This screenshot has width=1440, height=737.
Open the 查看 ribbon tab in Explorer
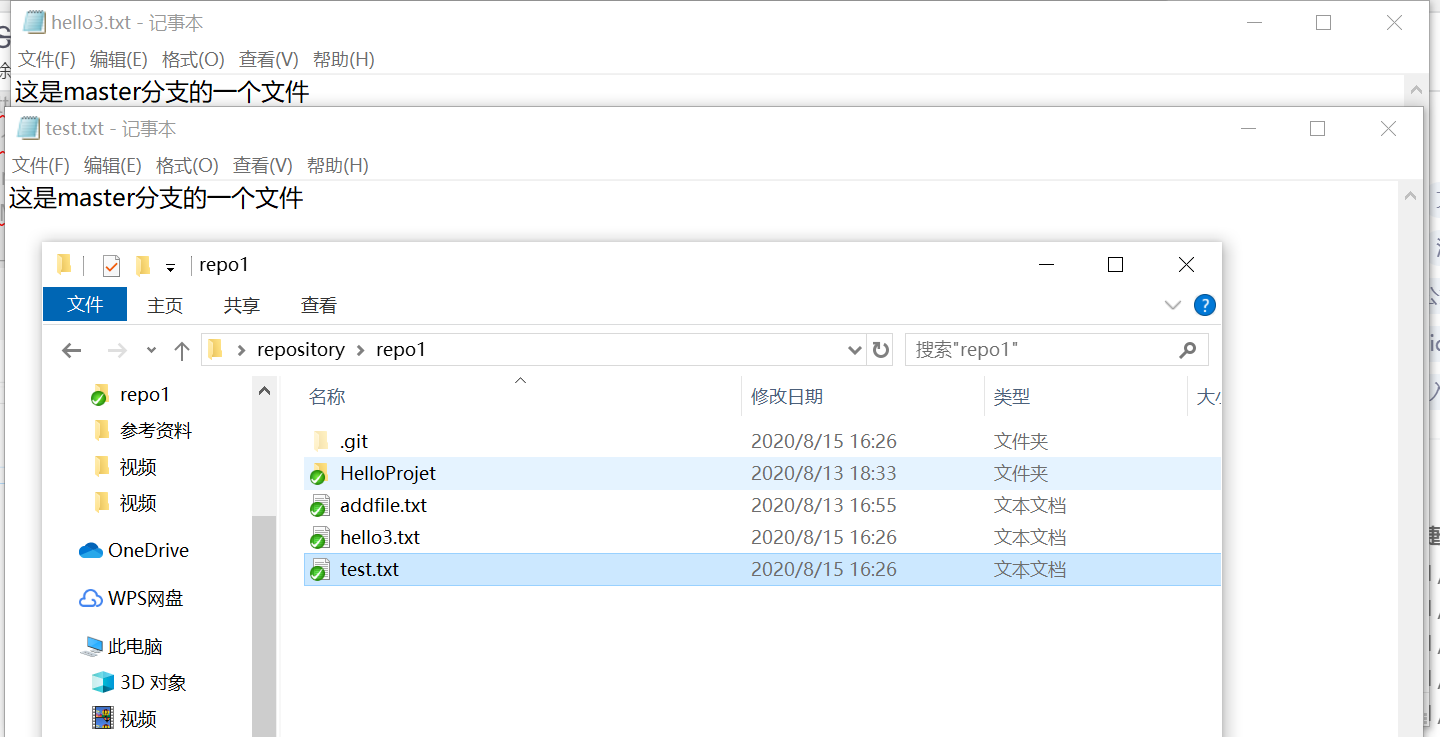click(319, 305)
